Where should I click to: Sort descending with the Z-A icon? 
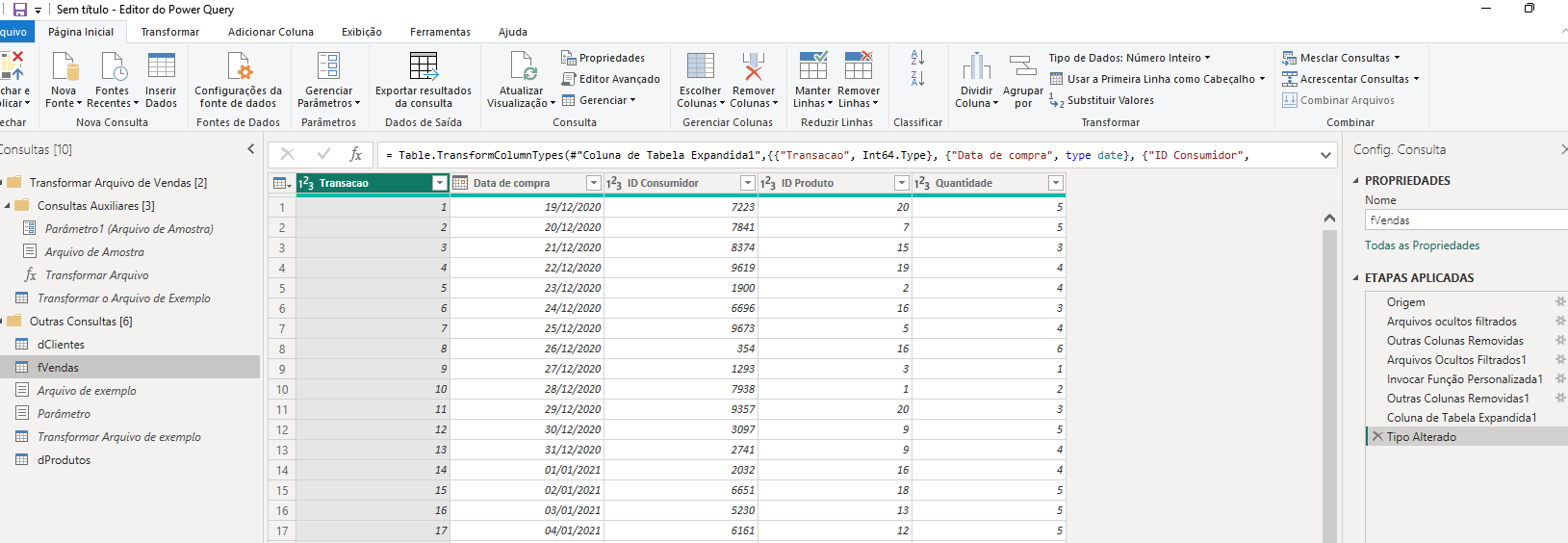point(917,79)
